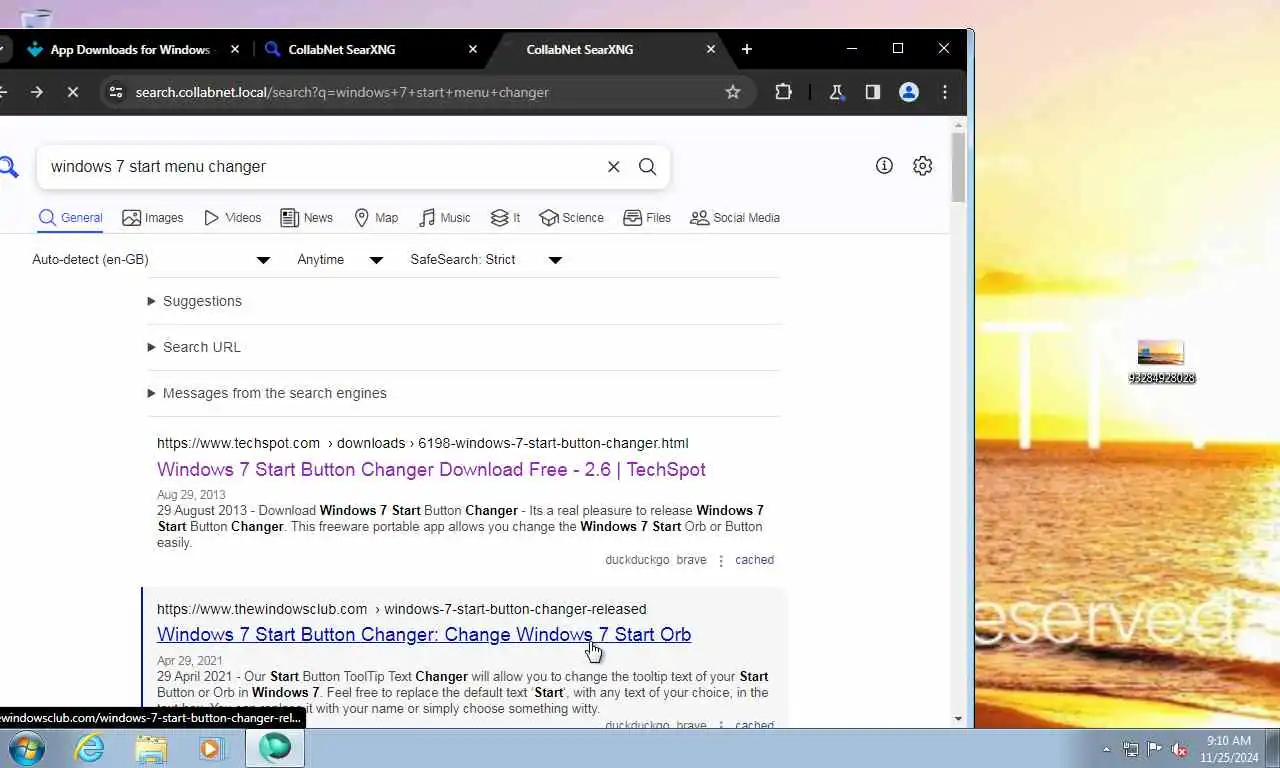The image size is (1280, 768).
Task: Switch to Images search category
Action: pyautogui.click(x=153, y=218)
